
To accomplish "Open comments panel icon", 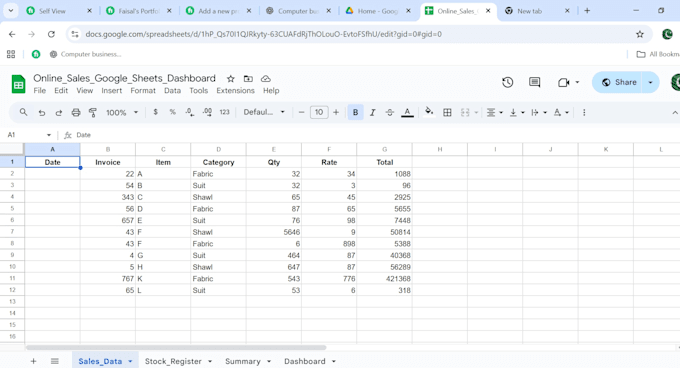I will click(x=535, y=82).
